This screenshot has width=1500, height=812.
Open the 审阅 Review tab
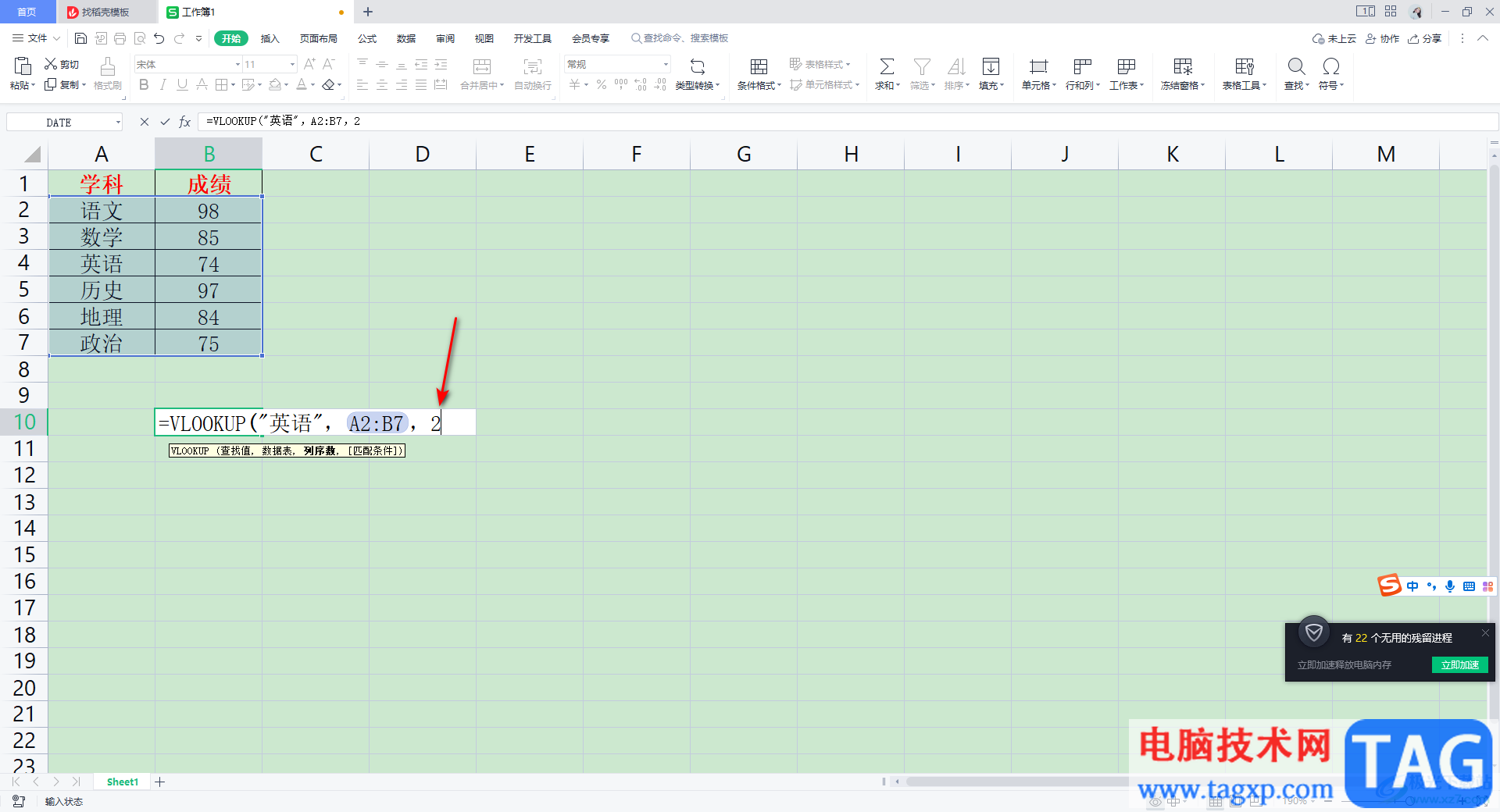[x=445, y=38]
